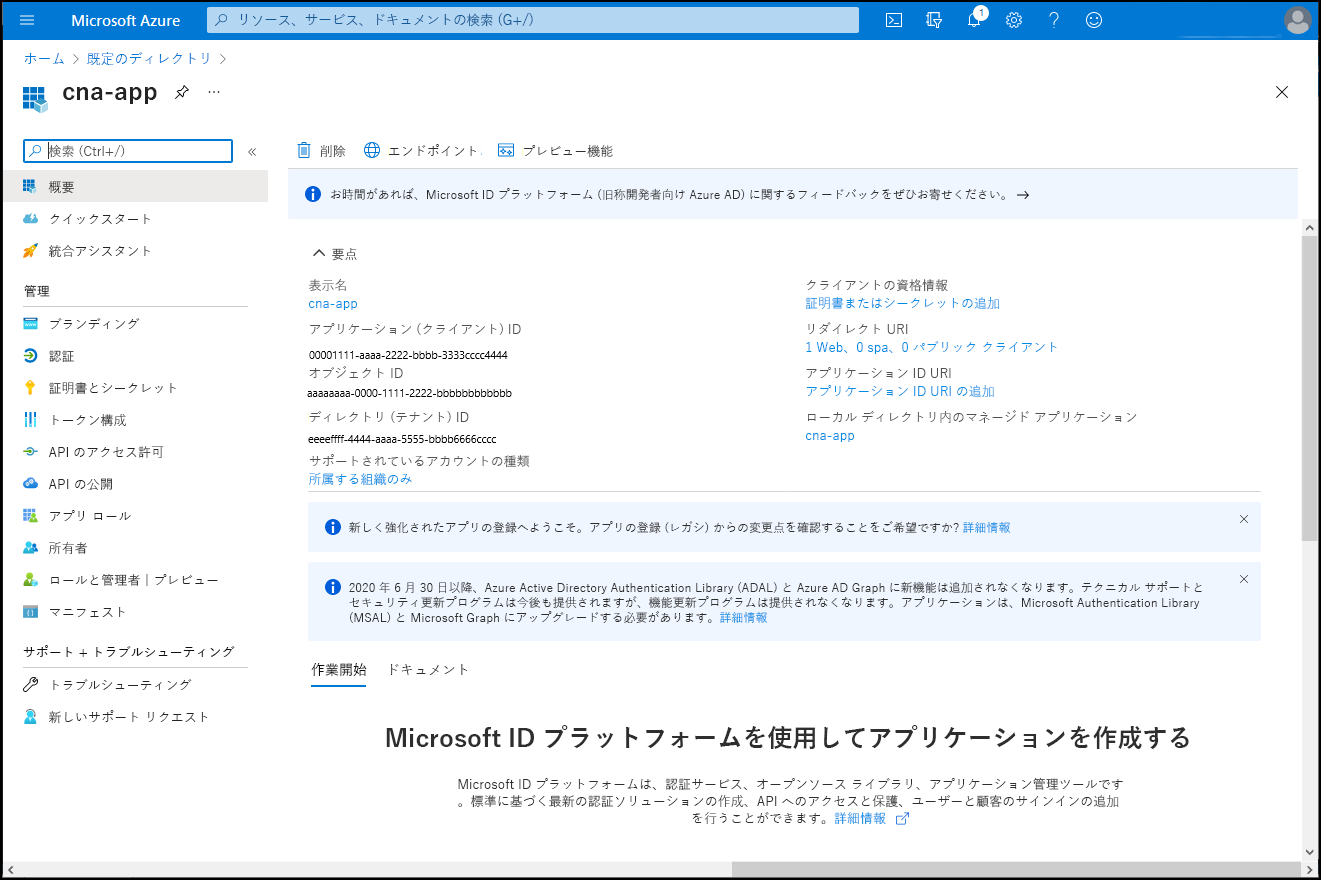Viewport: 1321px width, 880px height.
Task: Click the vertical scrollbar thumb
Action: click(1310, 388)
